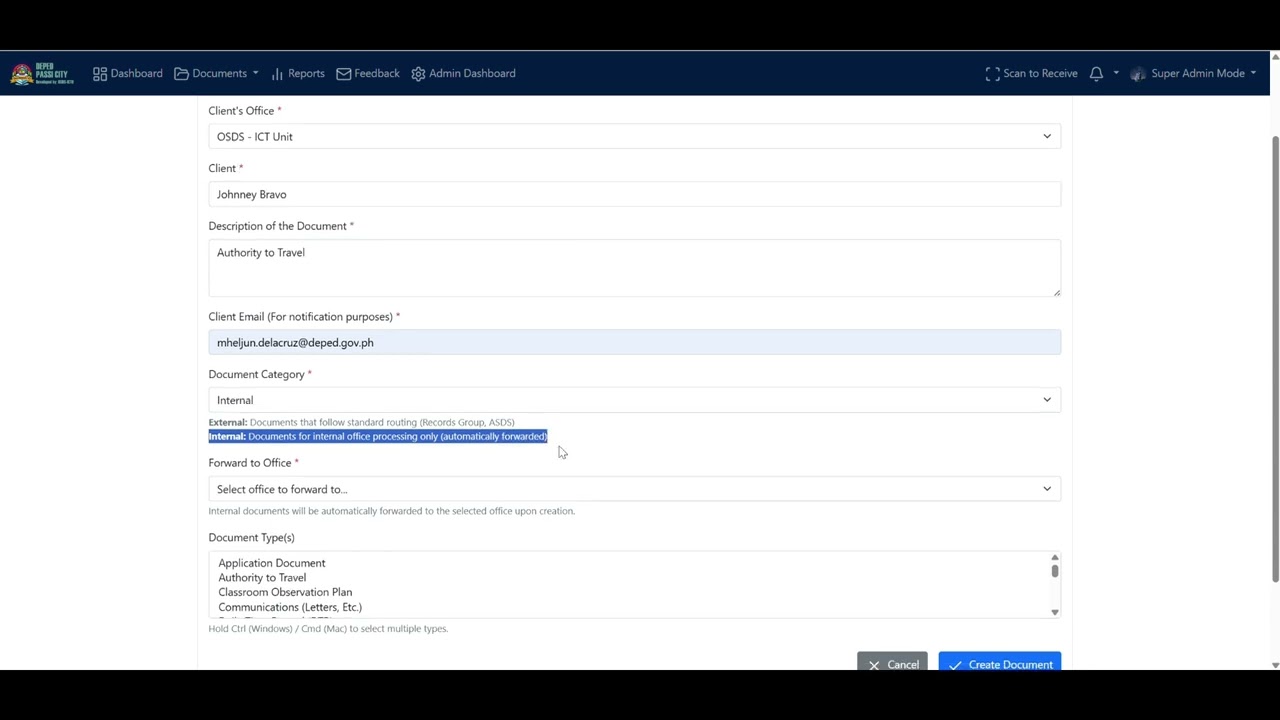Select Scan to Receive option
Image resolution: width=1280 pixels, height=720 pixels.
(1031, 73)
